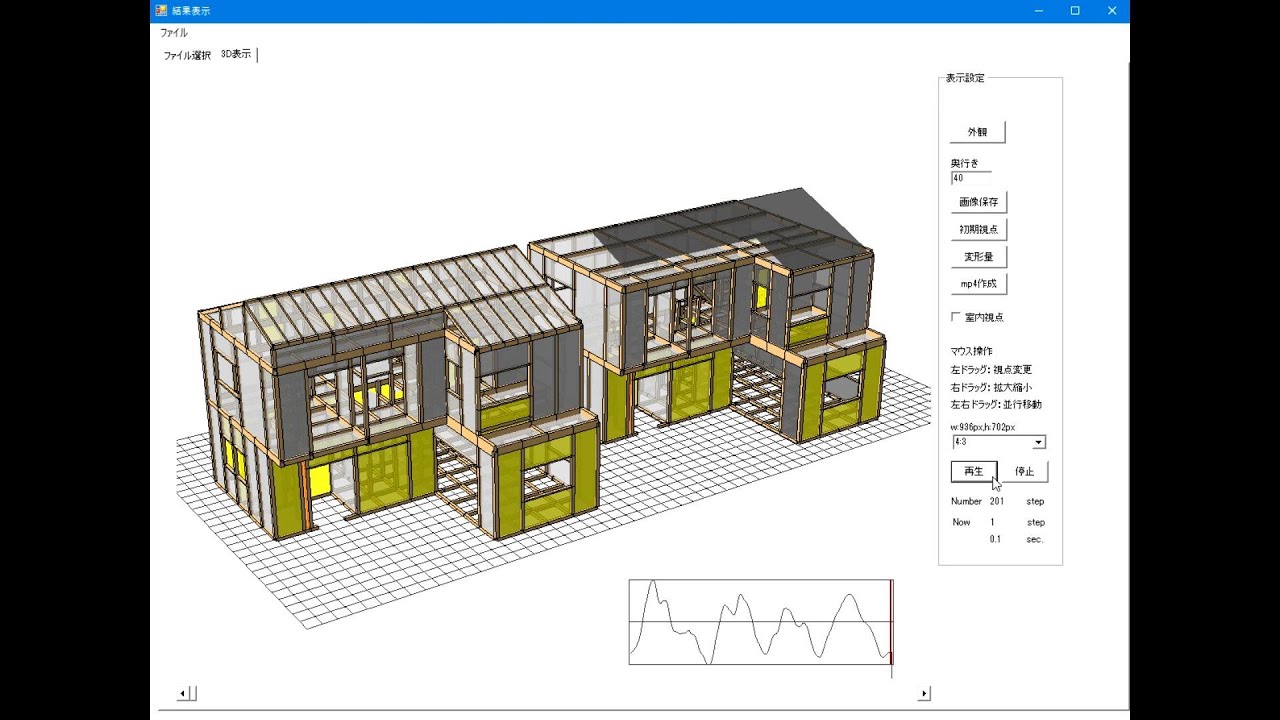1280x720 pixels.
Task: Switch to the ファイル選択 tab
Action: coord(187,56)
